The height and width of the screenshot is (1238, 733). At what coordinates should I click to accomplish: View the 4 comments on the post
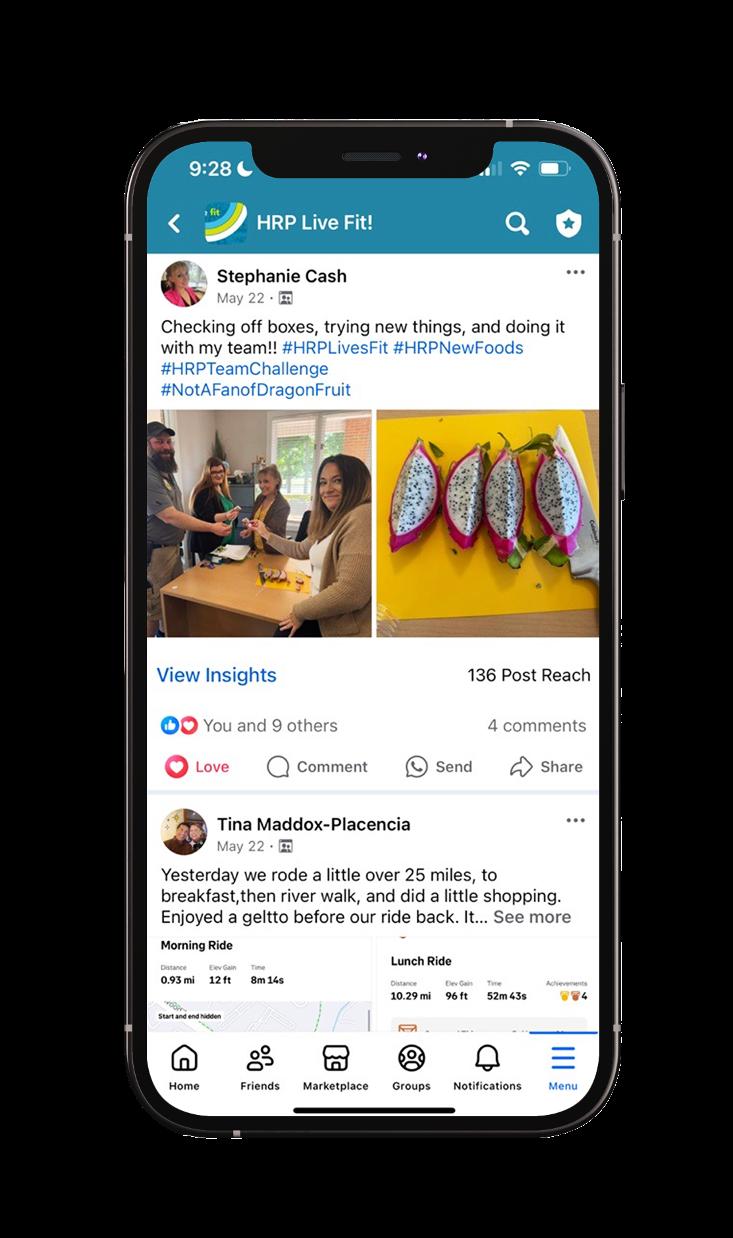(x=537, y=726)
